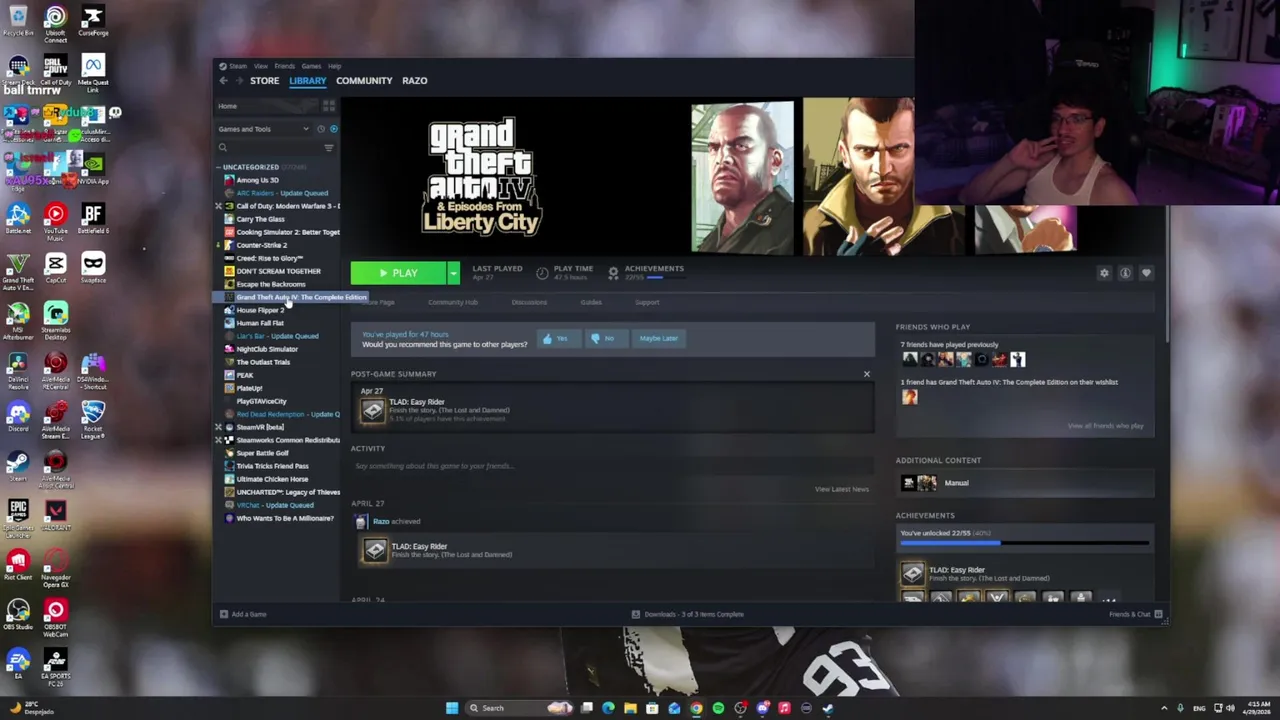This screenshot has height=720, width=1280.
Task: Click the library search field
Action: click(x=270, y=148)
